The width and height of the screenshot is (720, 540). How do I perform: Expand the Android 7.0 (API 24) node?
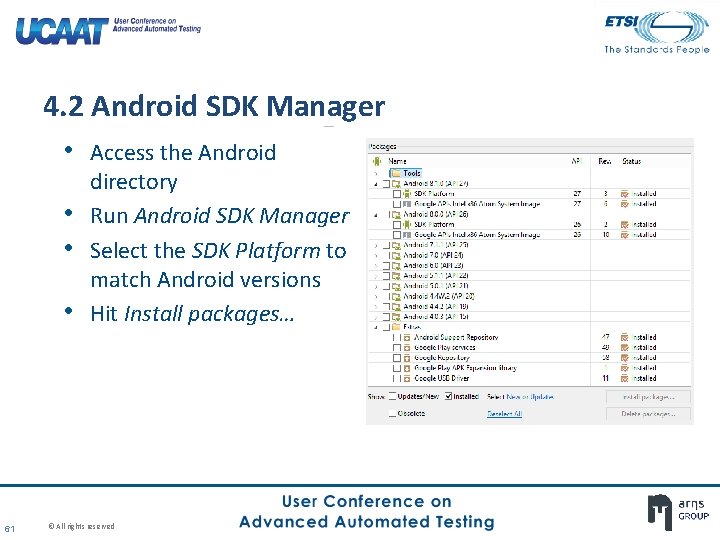376,256
